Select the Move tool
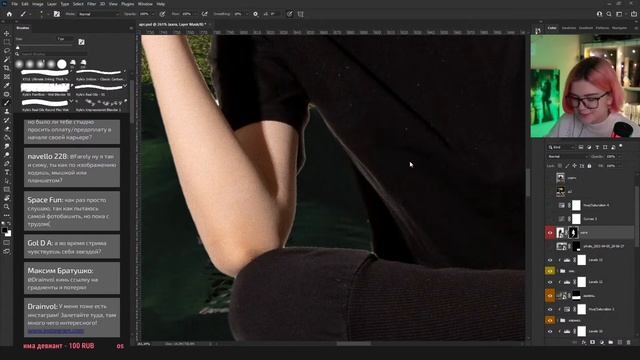This screenshot has height=360, width=640. 7,33
